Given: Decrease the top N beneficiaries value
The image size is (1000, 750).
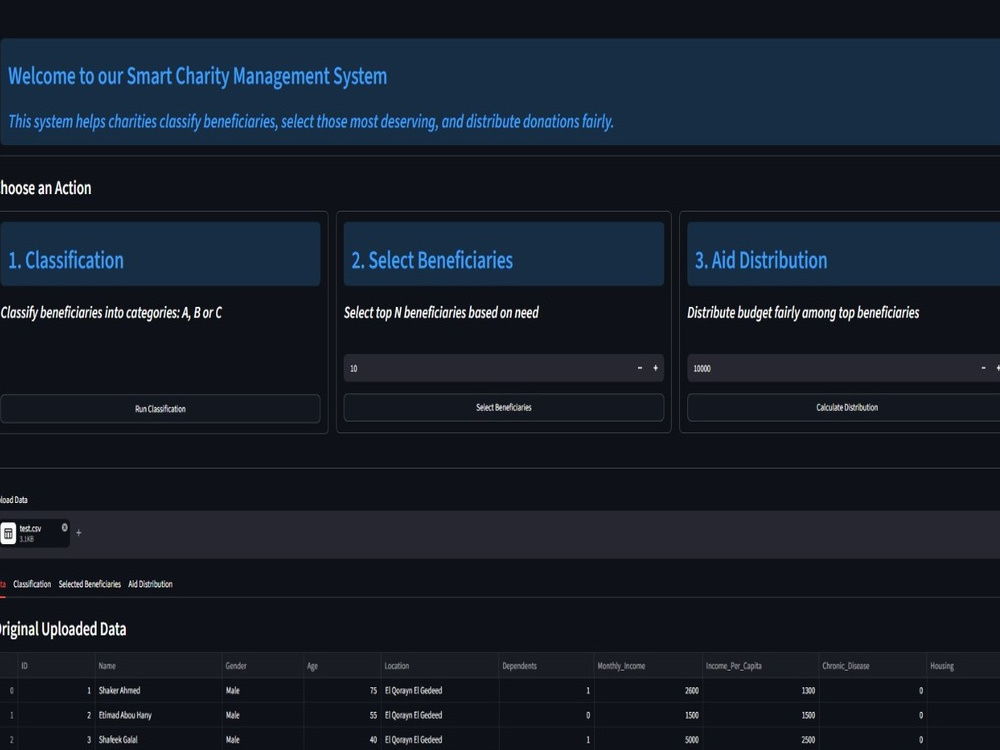Looking at the screenshot, I should click(640, 368).
